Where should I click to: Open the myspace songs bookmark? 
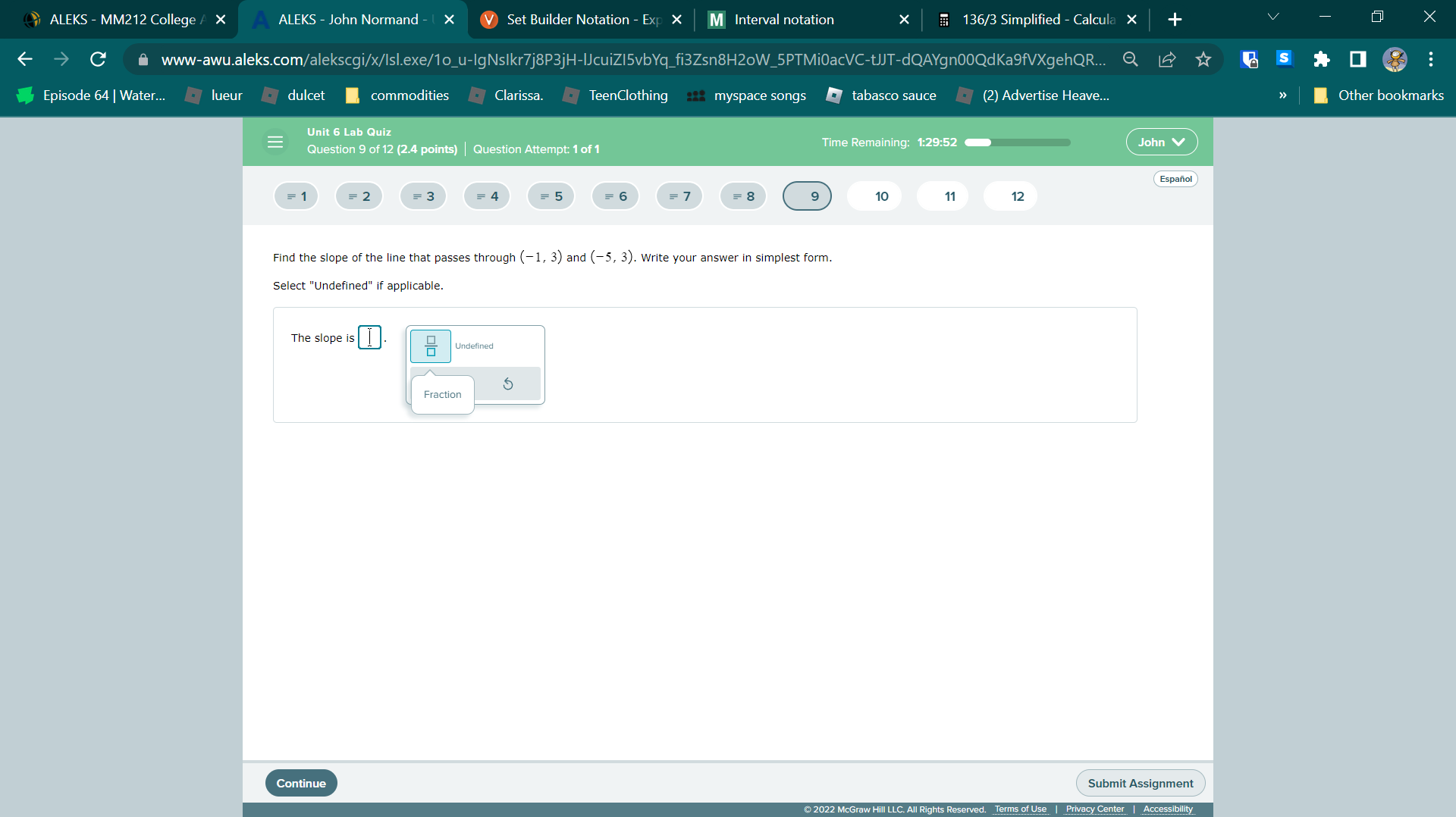click(x=747, y=95)
